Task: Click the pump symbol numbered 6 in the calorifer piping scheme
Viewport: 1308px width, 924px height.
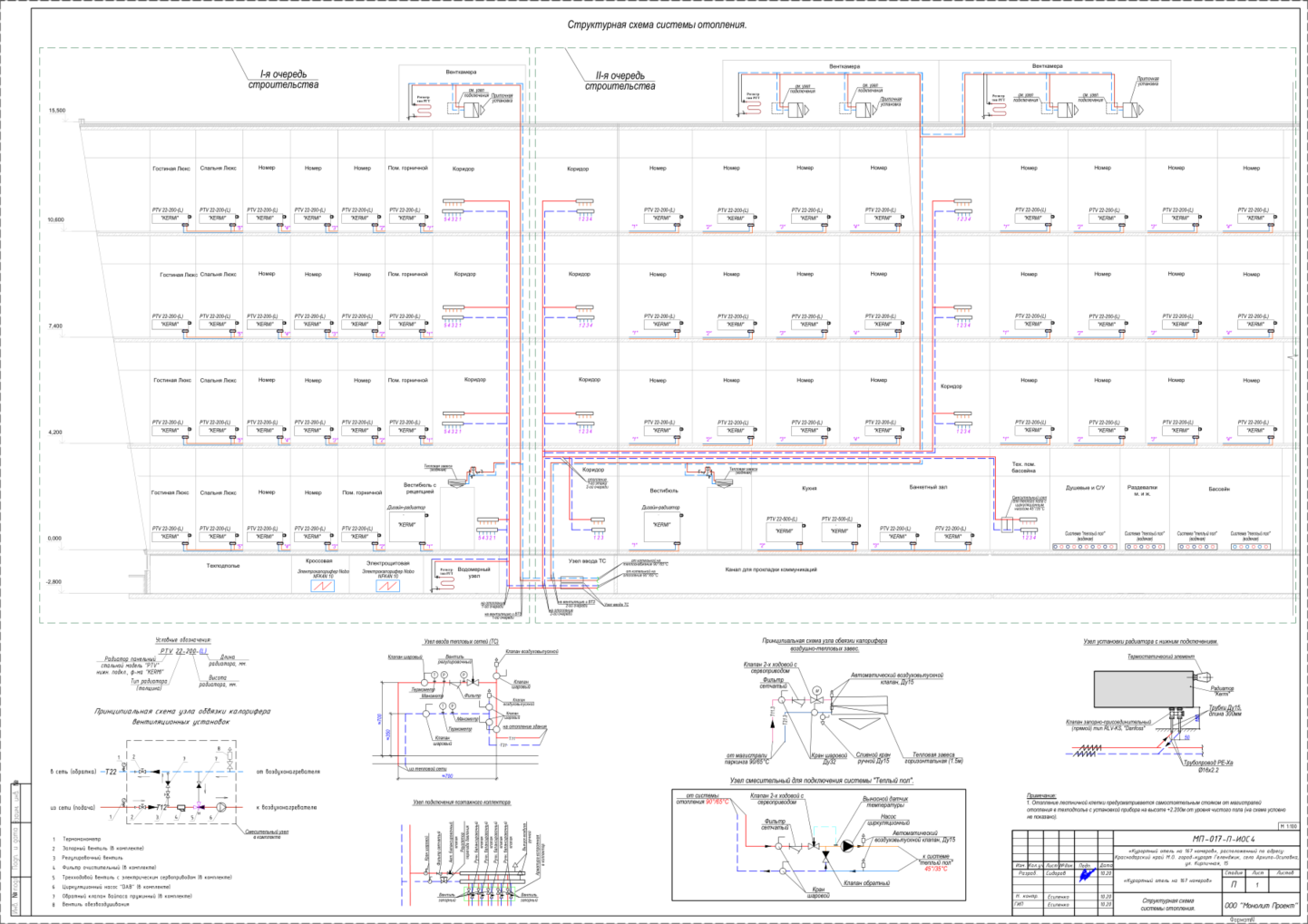Action: click(221, 807)
